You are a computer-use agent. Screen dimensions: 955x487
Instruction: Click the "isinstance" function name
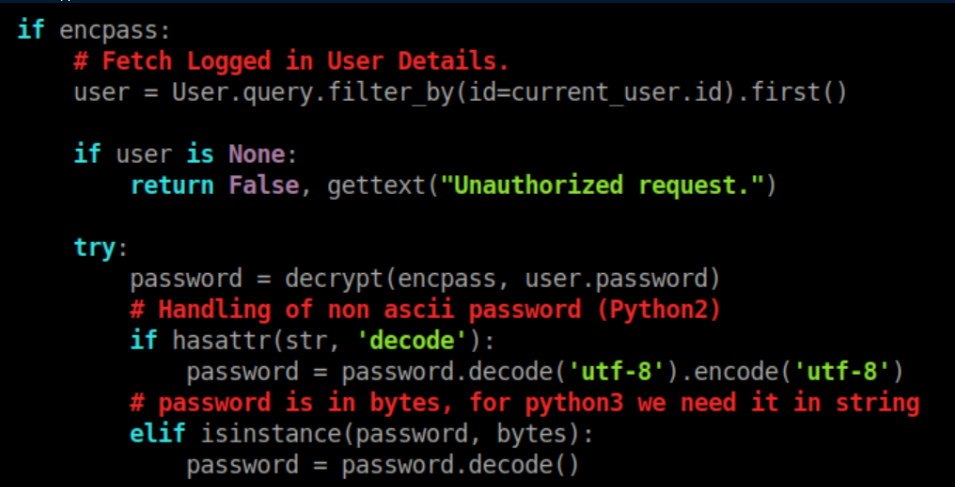[243, 434]
